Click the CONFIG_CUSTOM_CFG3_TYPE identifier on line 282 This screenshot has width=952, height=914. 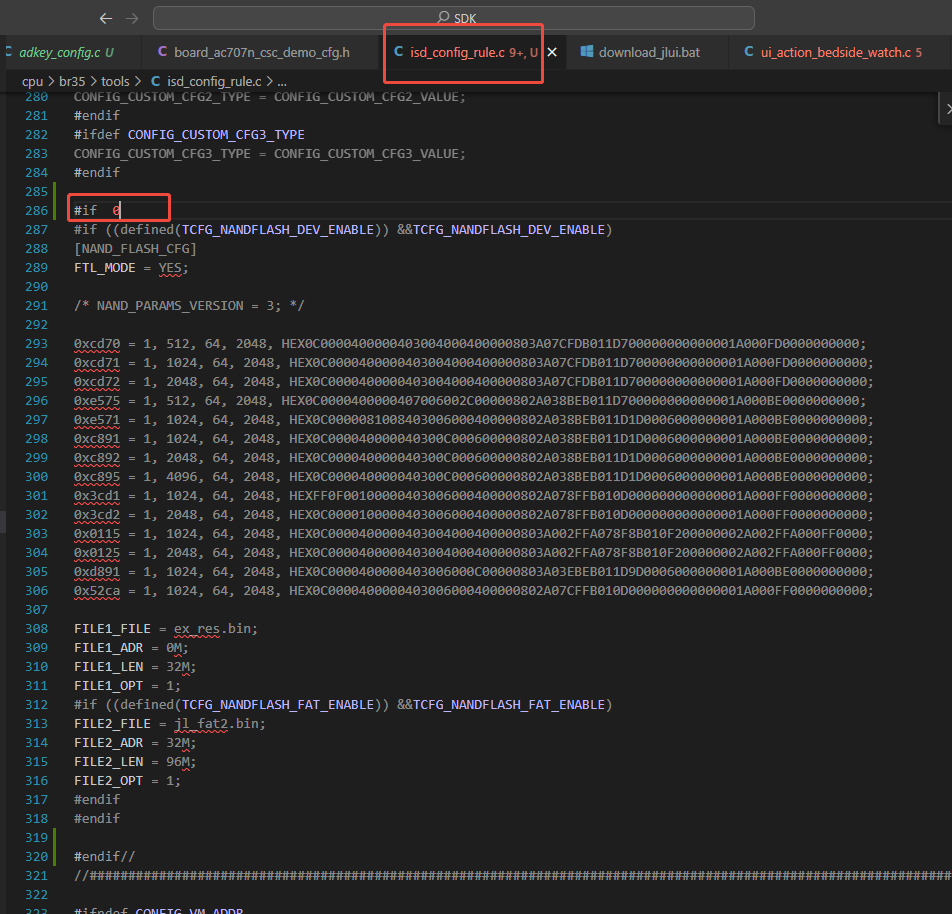(x=216, y=134)
